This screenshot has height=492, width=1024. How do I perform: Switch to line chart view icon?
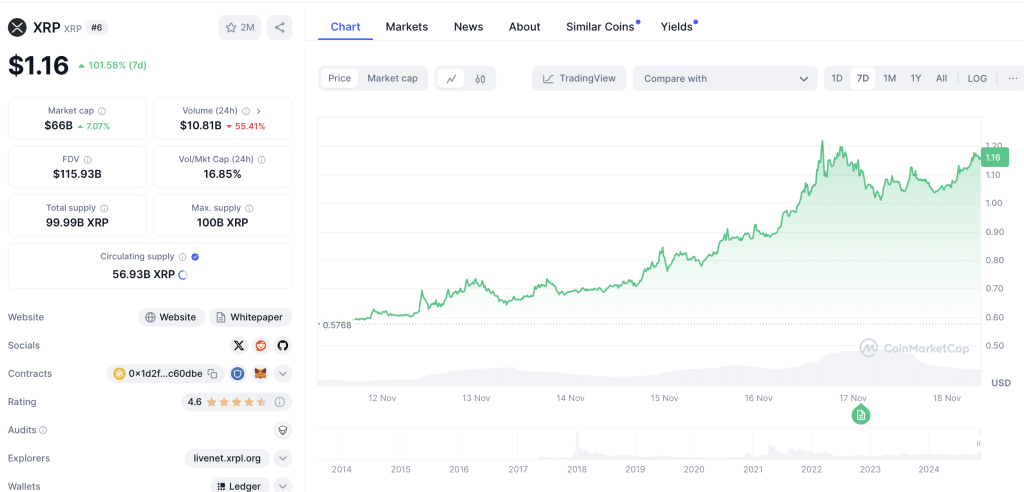pos(451,78)
